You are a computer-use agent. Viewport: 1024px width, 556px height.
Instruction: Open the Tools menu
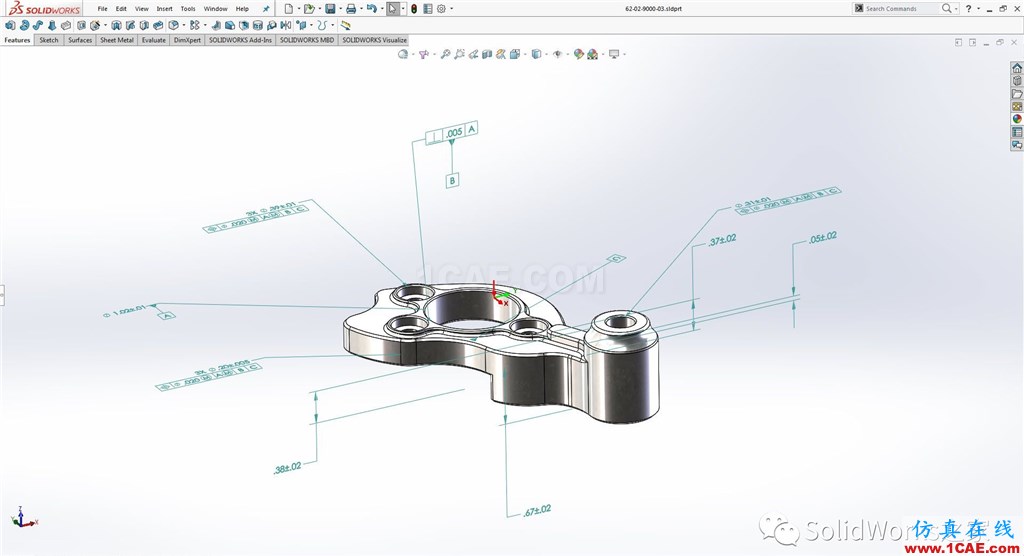coord(188,9)
